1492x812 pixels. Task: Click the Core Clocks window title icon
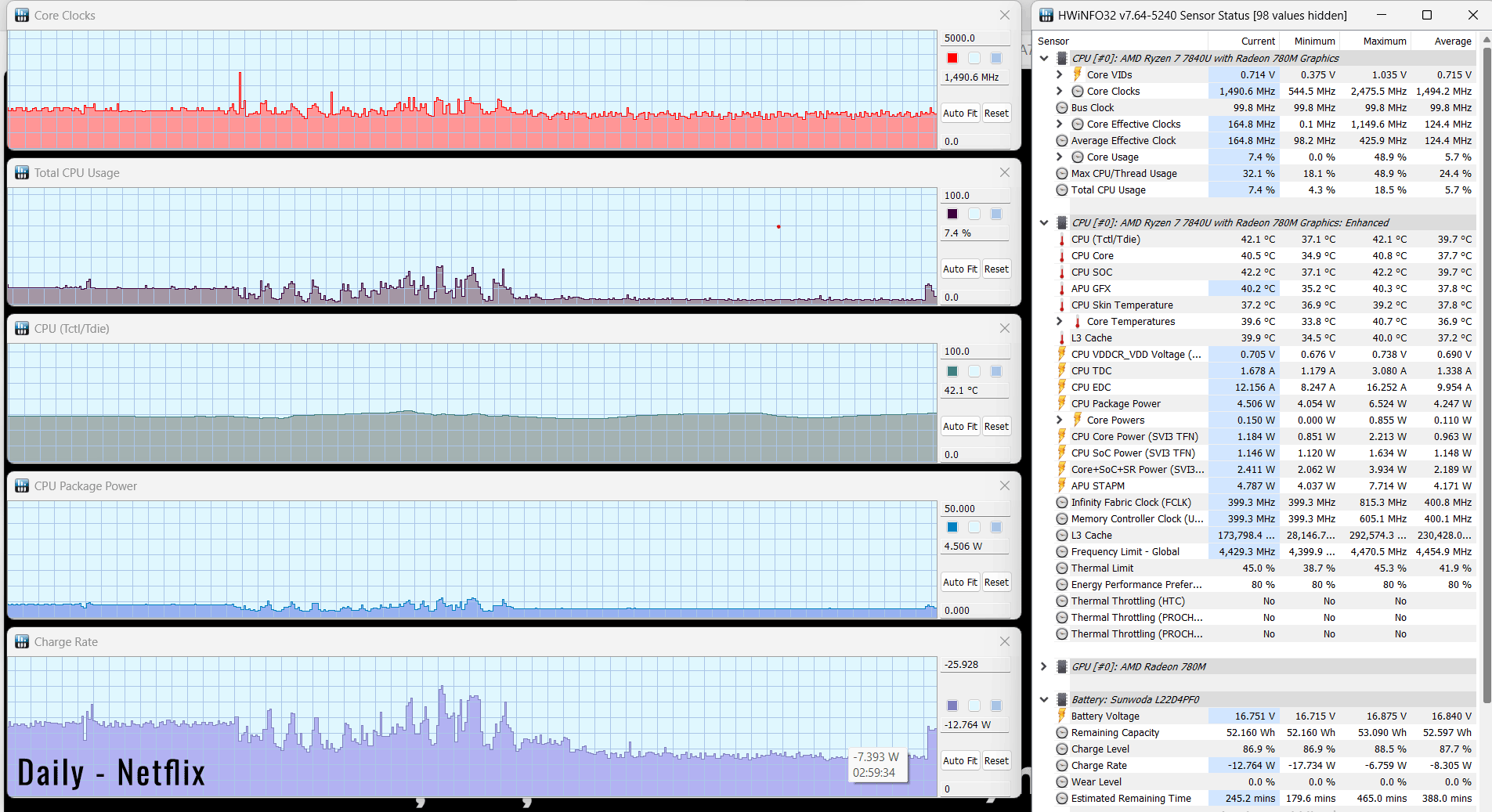tap(22, 15)
